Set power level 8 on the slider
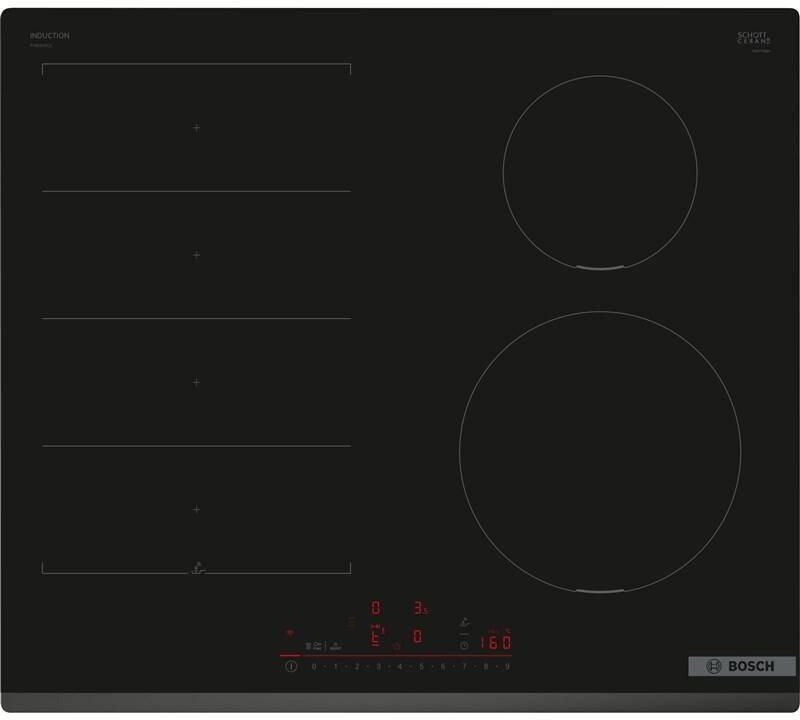 [486, 666]
